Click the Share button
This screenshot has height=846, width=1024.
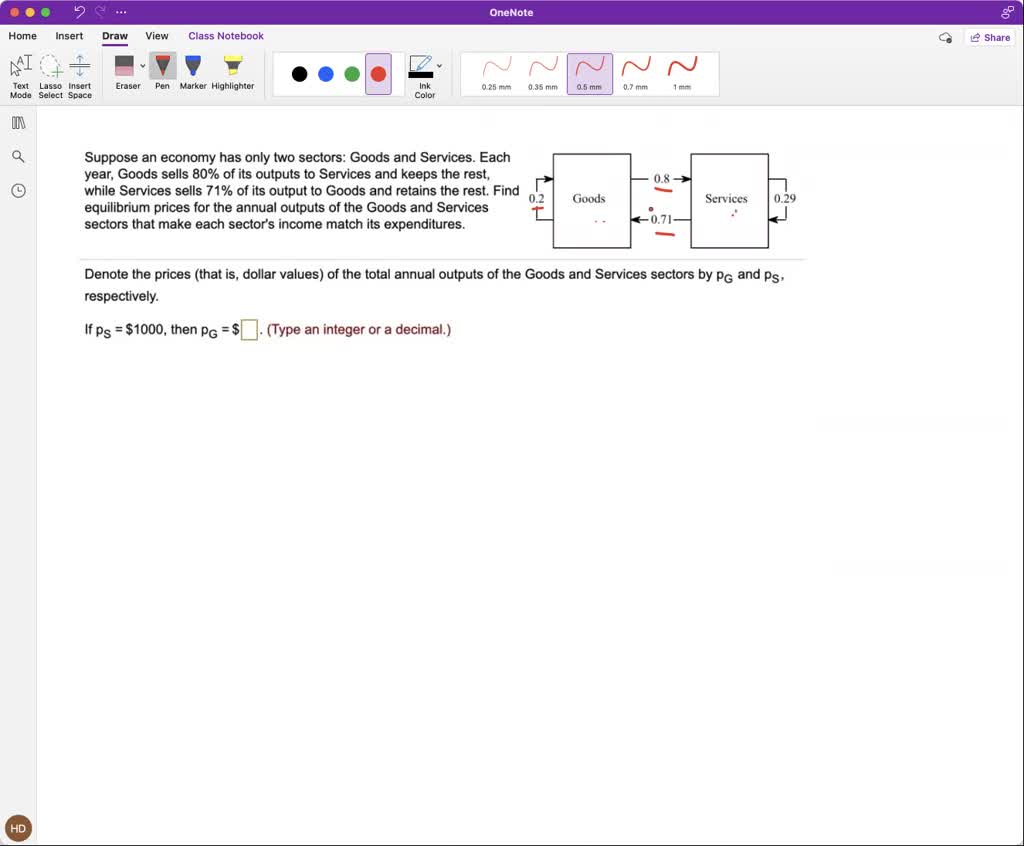coord(990,36)
